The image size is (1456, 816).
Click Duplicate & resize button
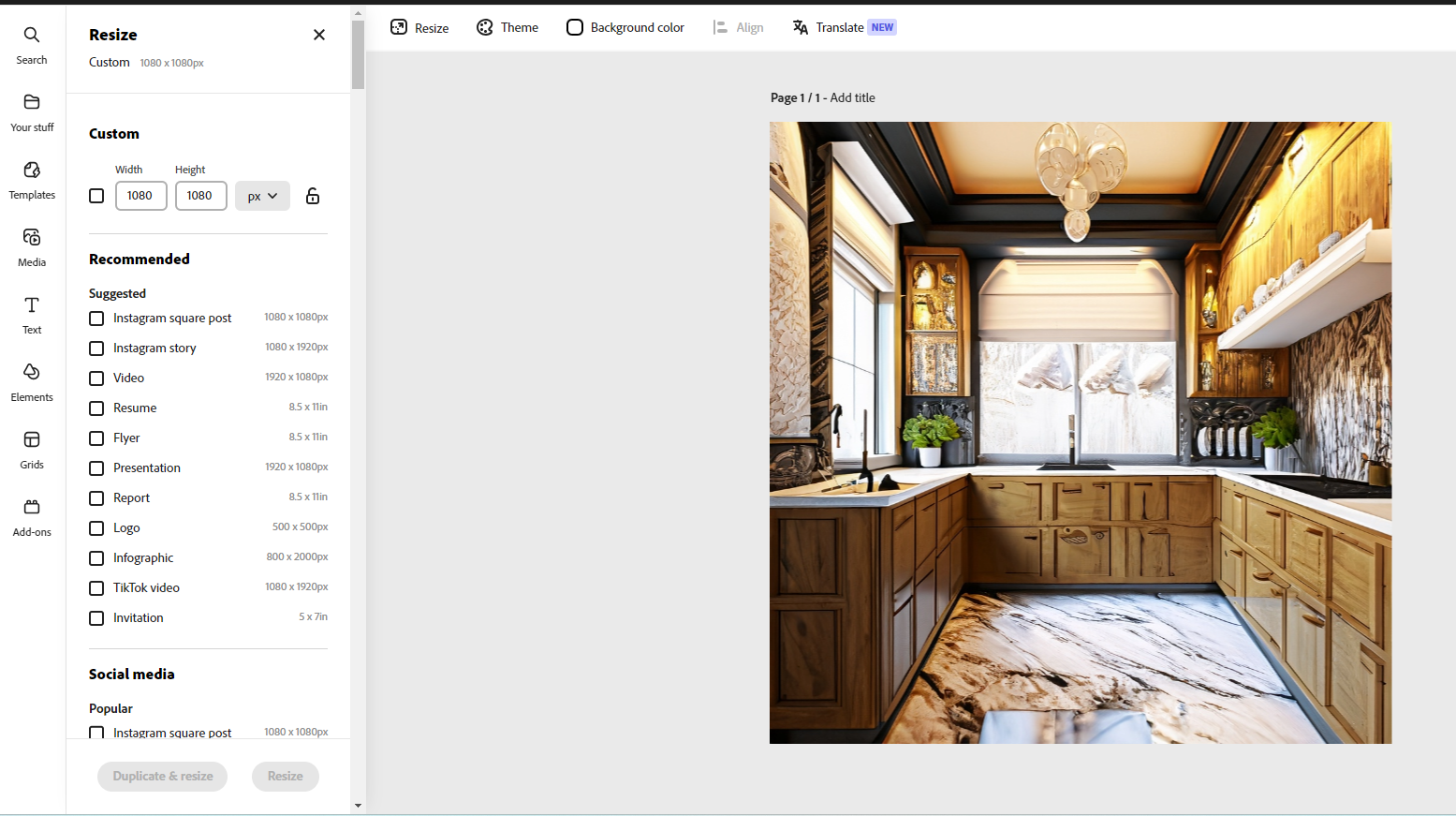click(163, 776)
